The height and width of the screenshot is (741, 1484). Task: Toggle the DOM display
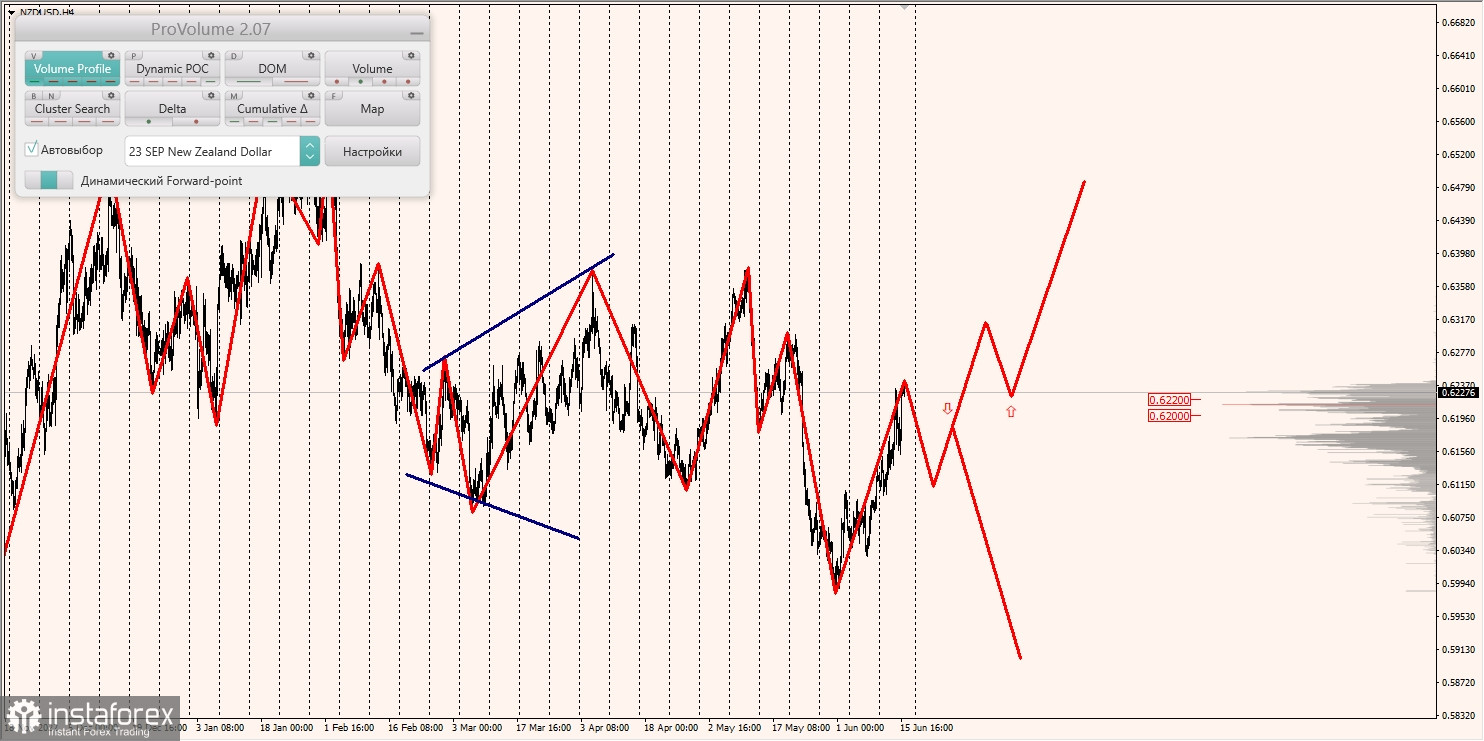(272, 69)
